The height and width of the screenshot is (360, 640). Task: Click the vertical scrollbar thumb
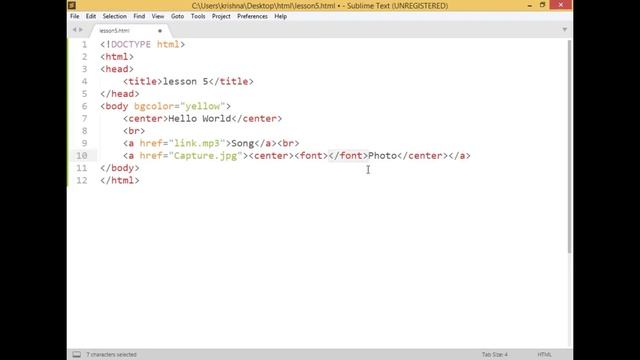(x=569, y=147)
